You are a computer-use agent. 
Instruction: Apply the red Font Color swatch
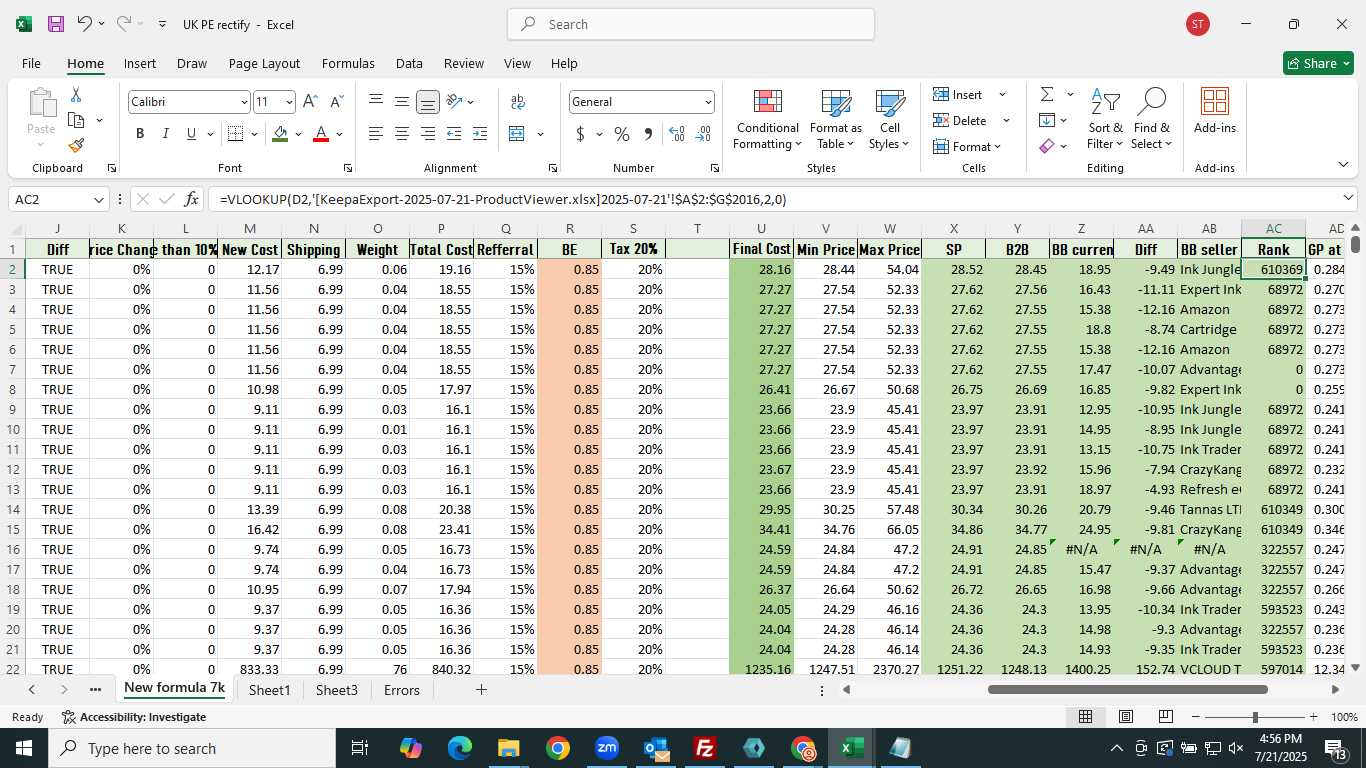coord(321,134)
